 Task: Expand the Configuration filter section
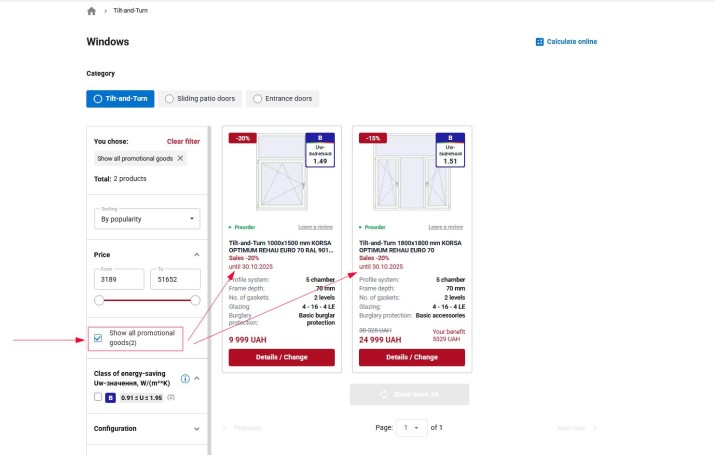pos(196,429)
